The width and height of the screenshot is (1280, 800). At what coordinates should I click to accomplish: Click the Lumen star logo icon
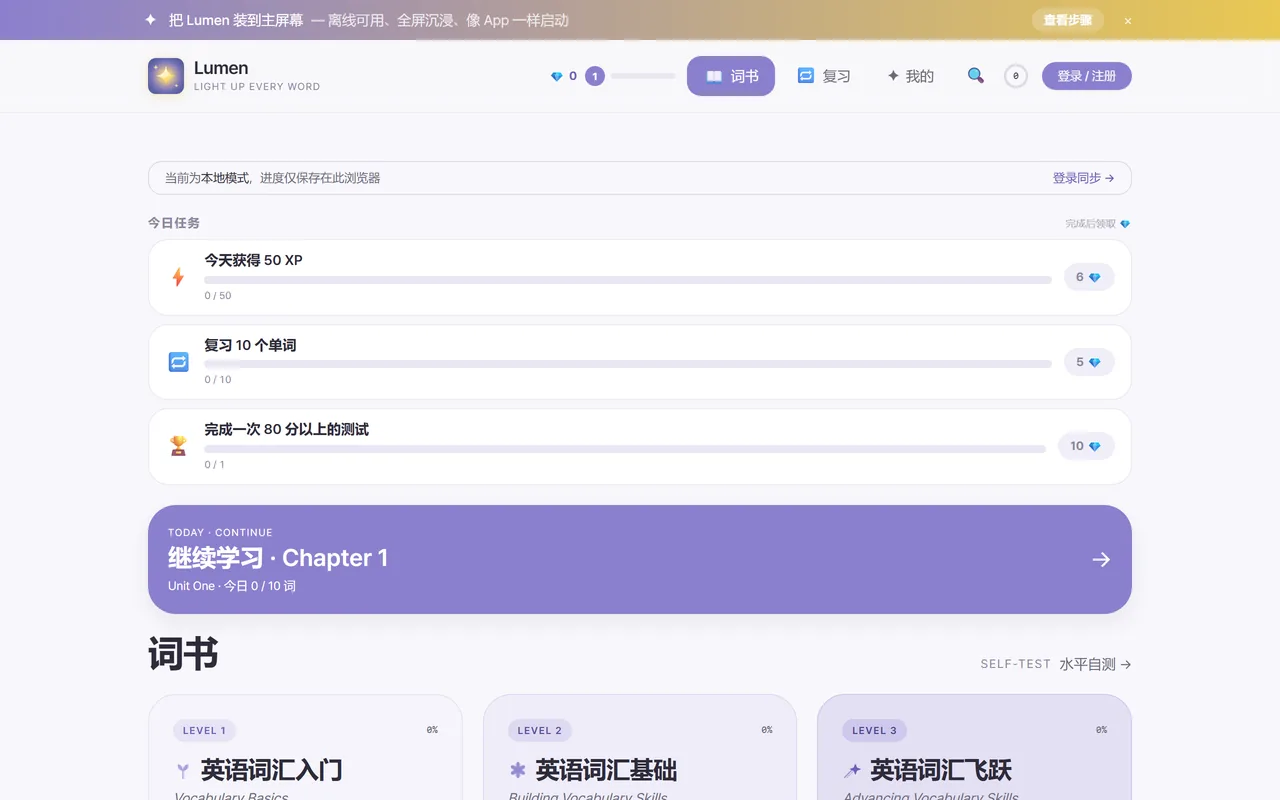tap(166, 76)
